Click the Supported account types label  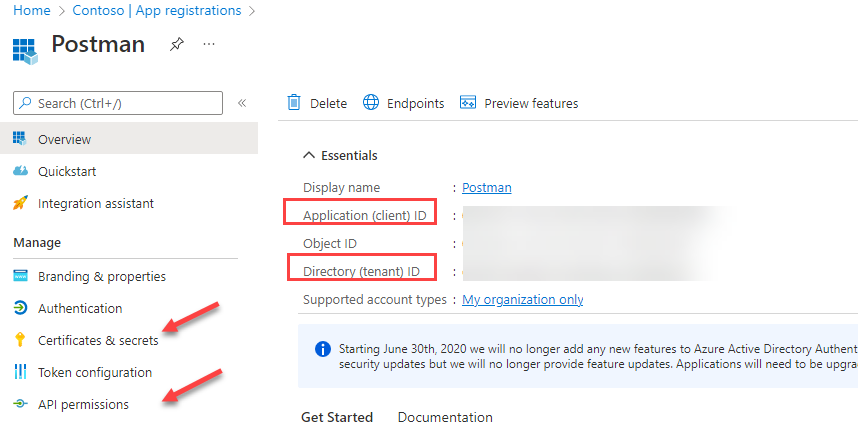375,299
